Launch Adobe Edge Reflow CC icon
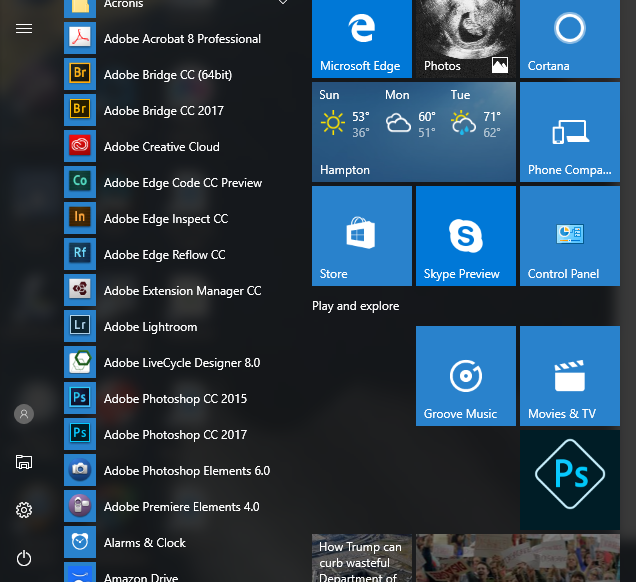The height and width of the screenshot is (582, 636). pos(80,254)
